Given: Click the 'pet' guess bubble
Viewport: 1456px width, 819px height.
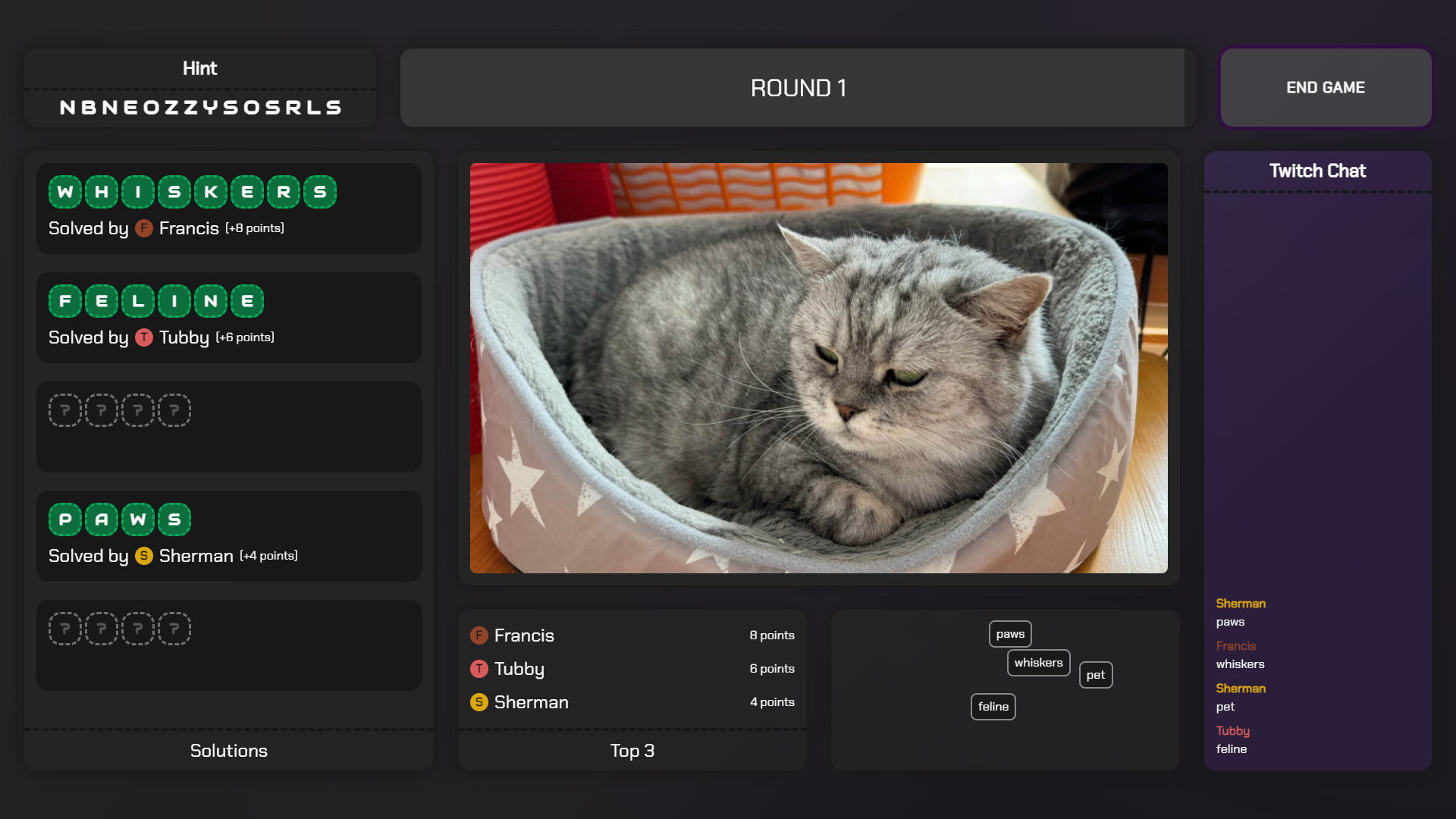Looking at the screenshot, I should [1095, 675].
